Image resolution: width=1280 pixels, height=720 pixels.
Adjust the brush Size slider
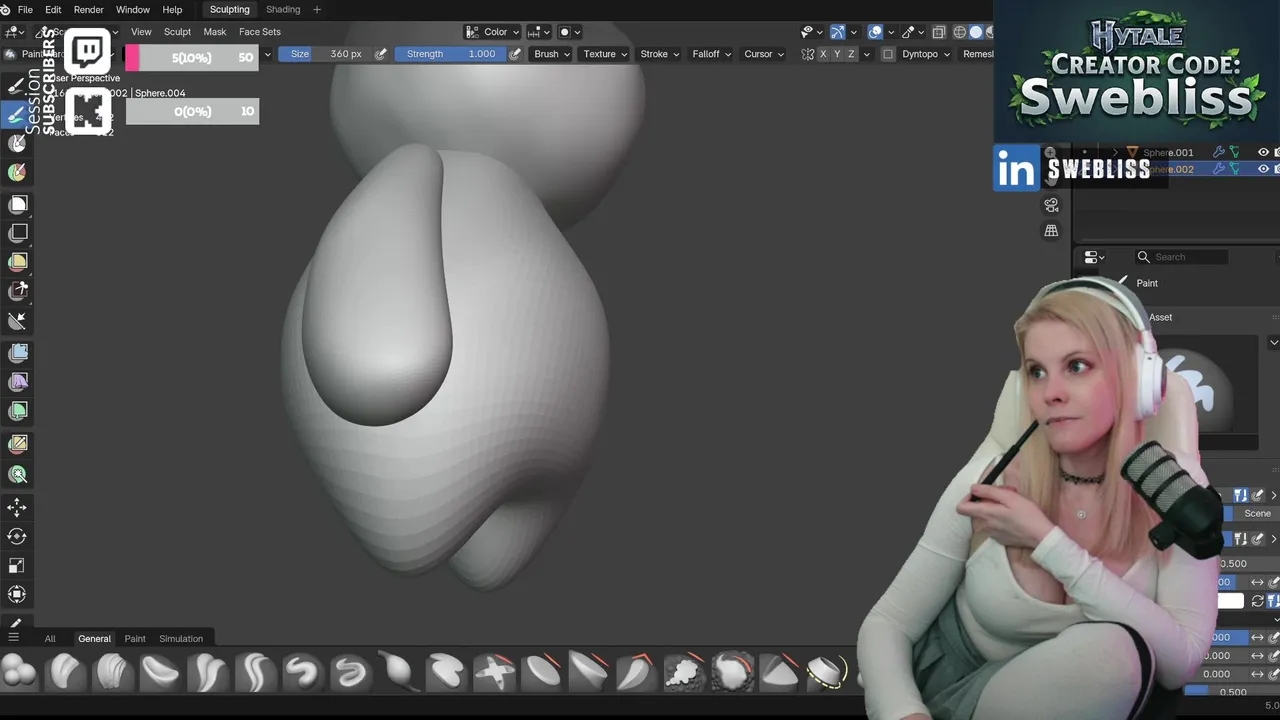coord(325,54)
